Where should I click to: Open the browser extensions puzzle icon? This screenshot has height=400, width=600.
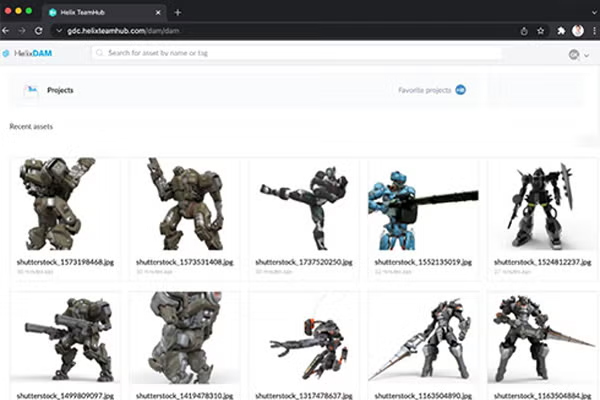(x=561, y=31)
